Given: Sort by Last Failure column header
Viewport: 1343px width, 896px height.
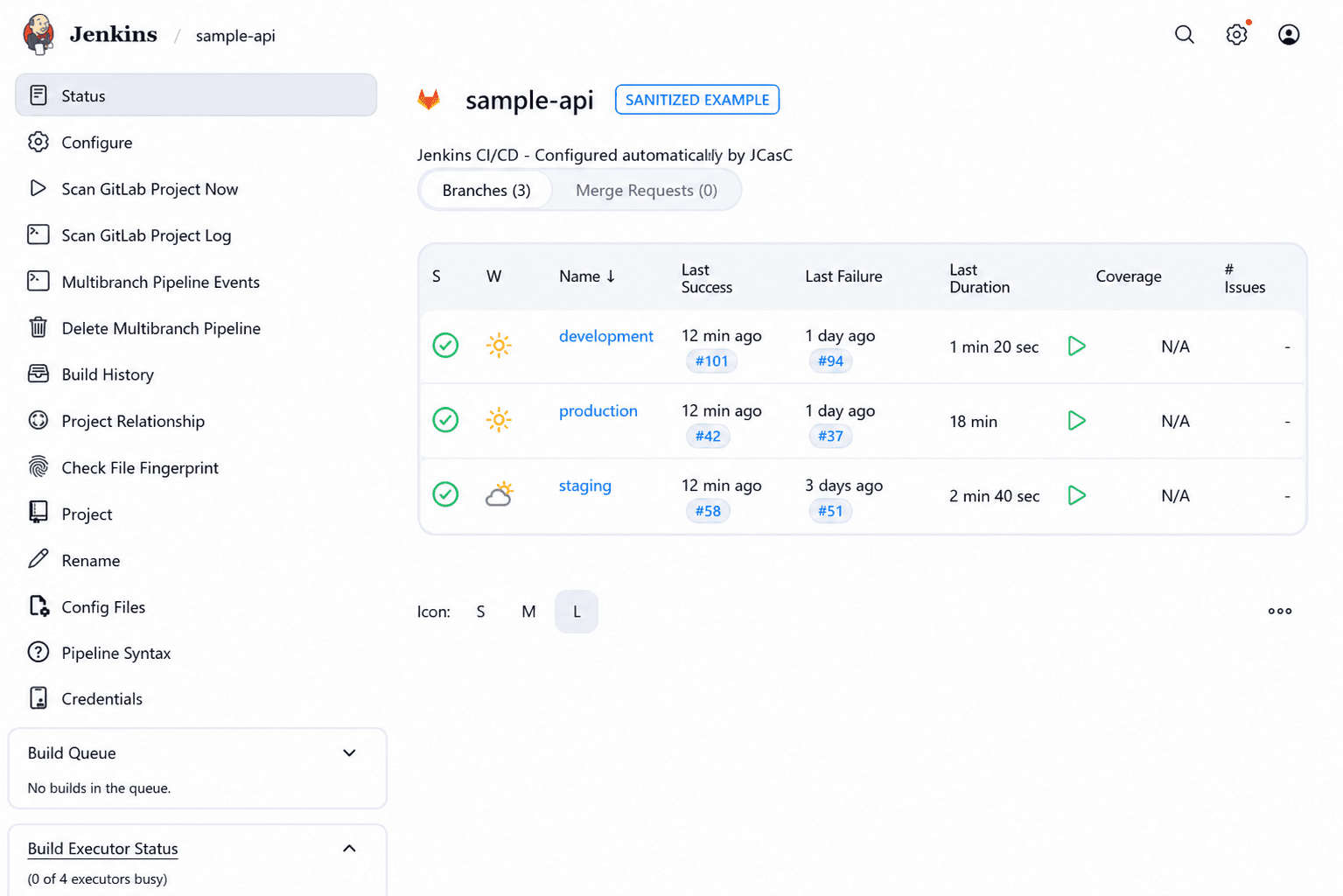Looking at the screenshot, I should 843,276.
